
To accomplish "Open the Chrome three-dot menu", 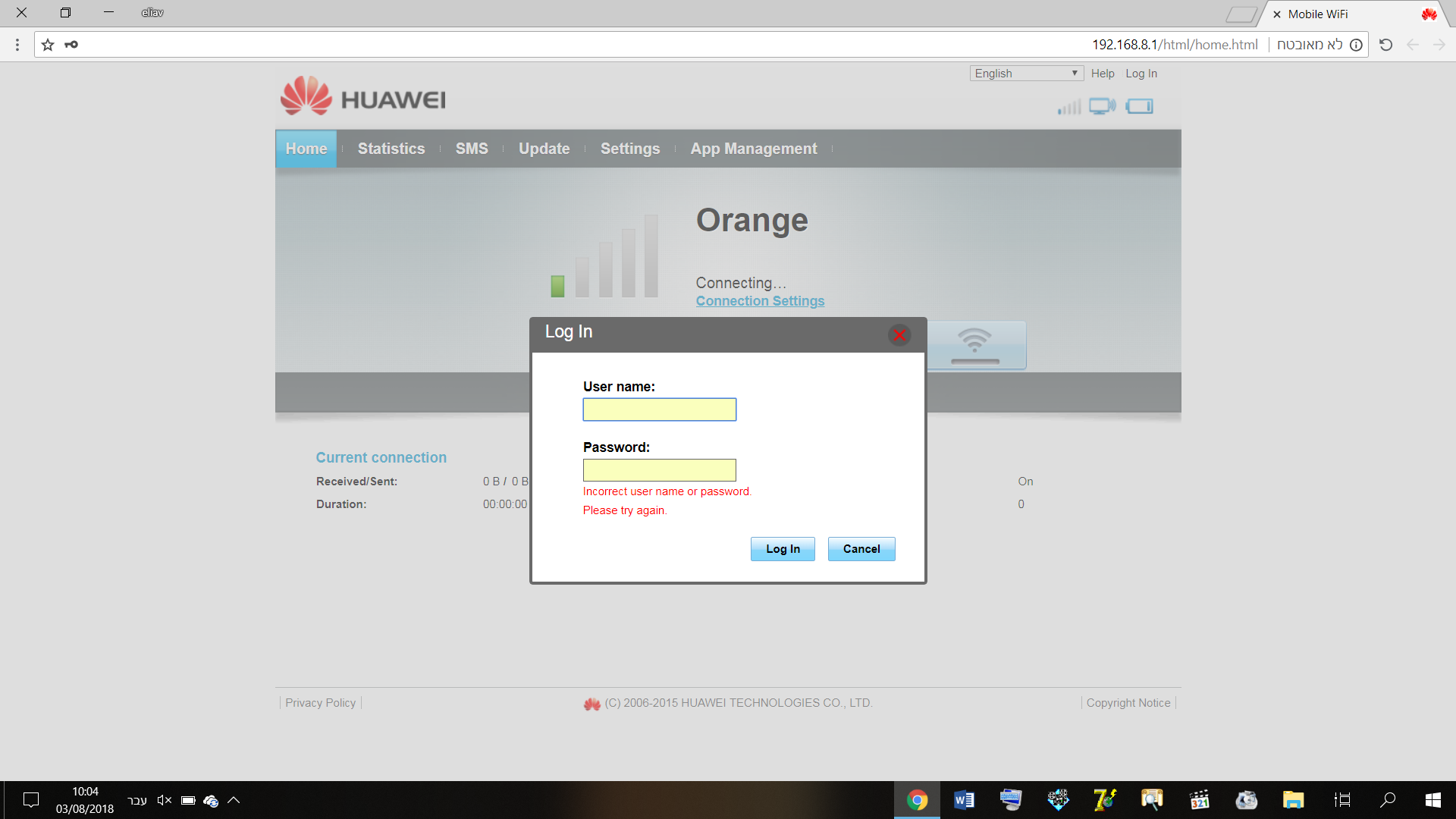I will [17, 45].
